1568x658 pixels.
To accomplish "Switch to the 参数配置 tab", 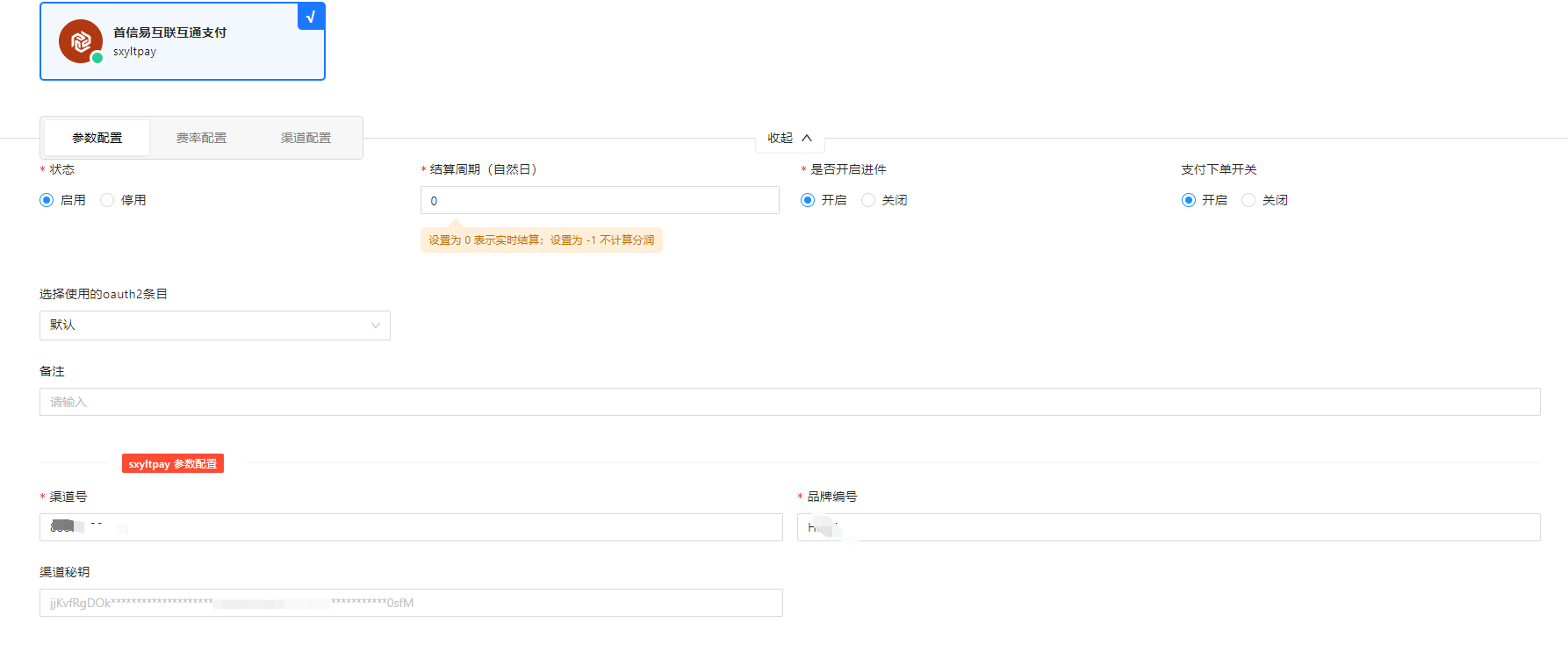I will point(97,138).
